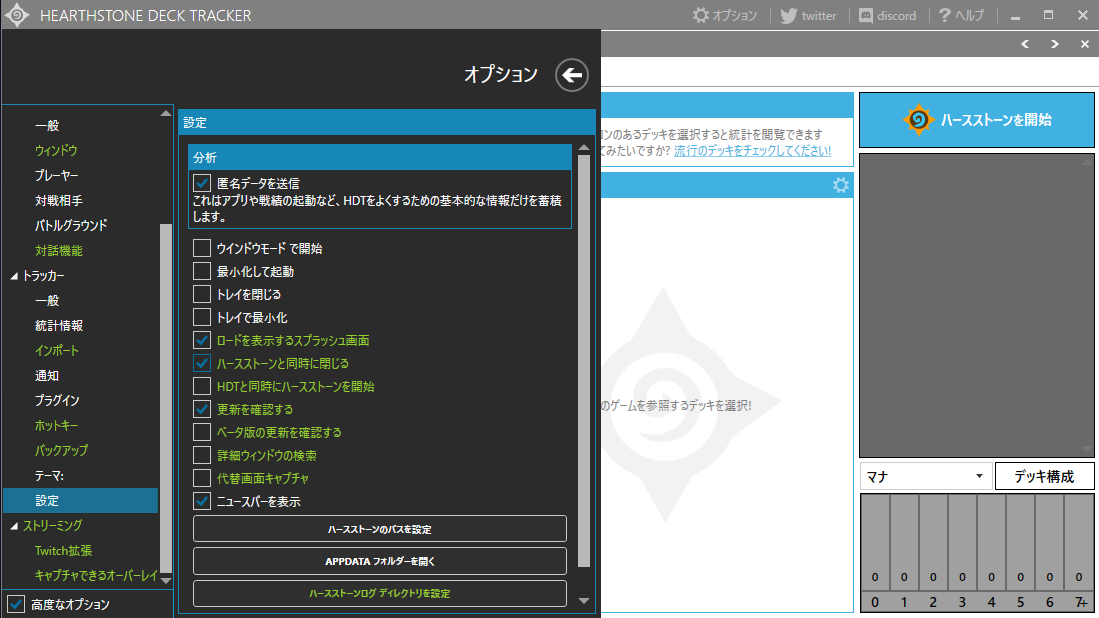Toggle 高度なオプション checkbox
The width and height of the screenshot is (1099, 618).
pyautogui.click(x=16, y=604)
